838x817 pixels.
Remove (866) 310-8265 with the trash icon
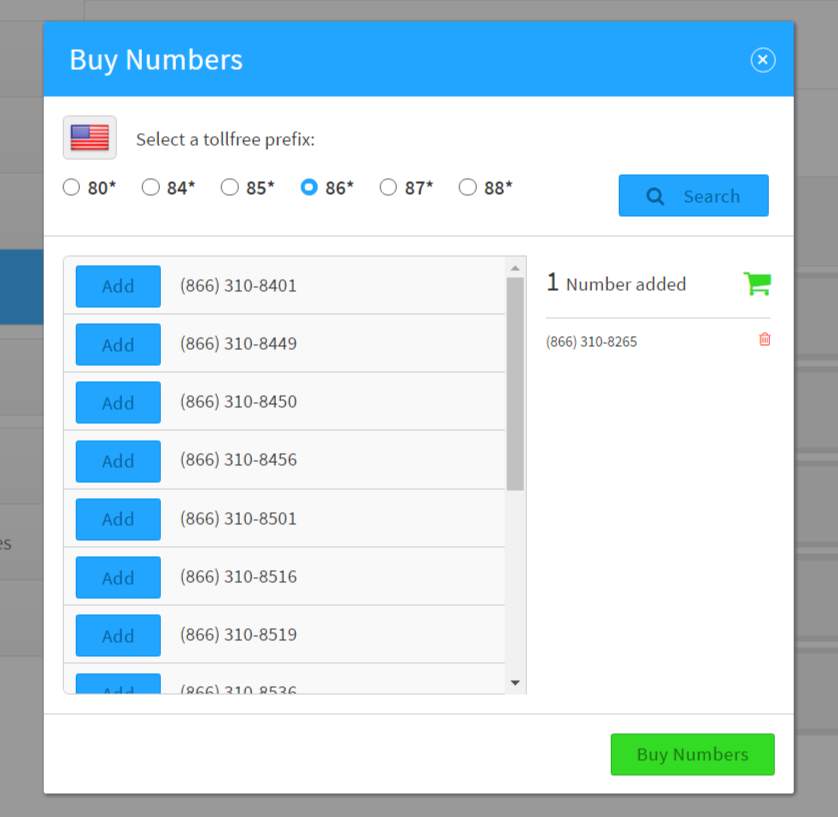tap(765, 339)
